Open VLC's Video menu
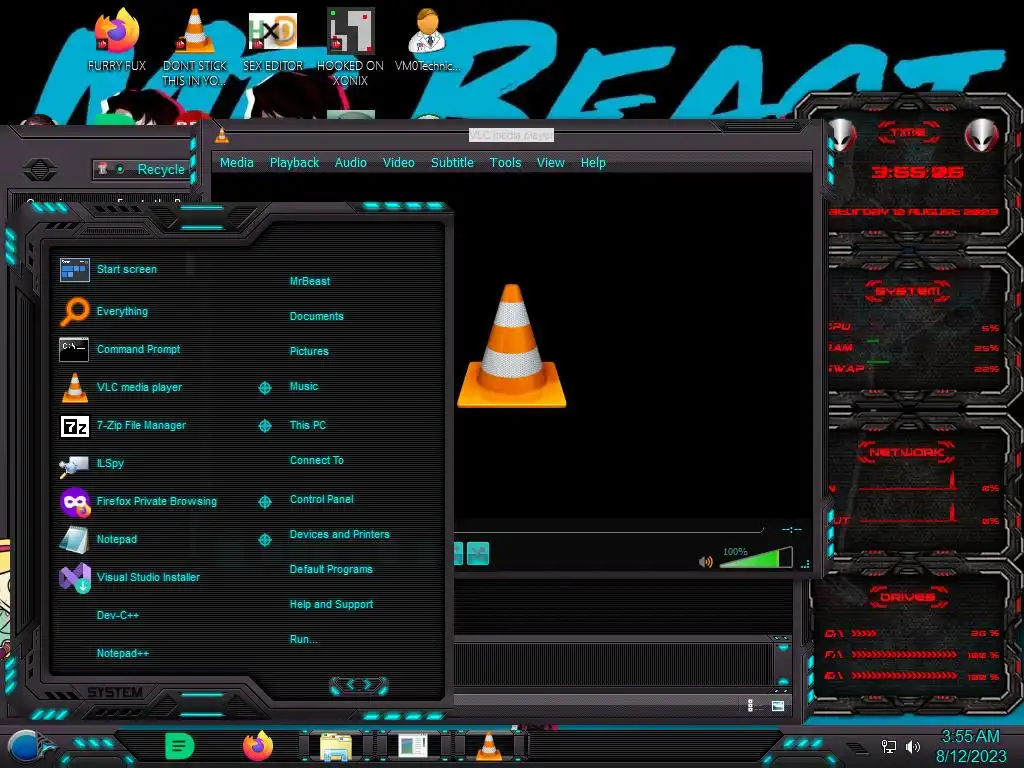The image size is (1024, 768). pyautogui.click(x=398, y=163)
